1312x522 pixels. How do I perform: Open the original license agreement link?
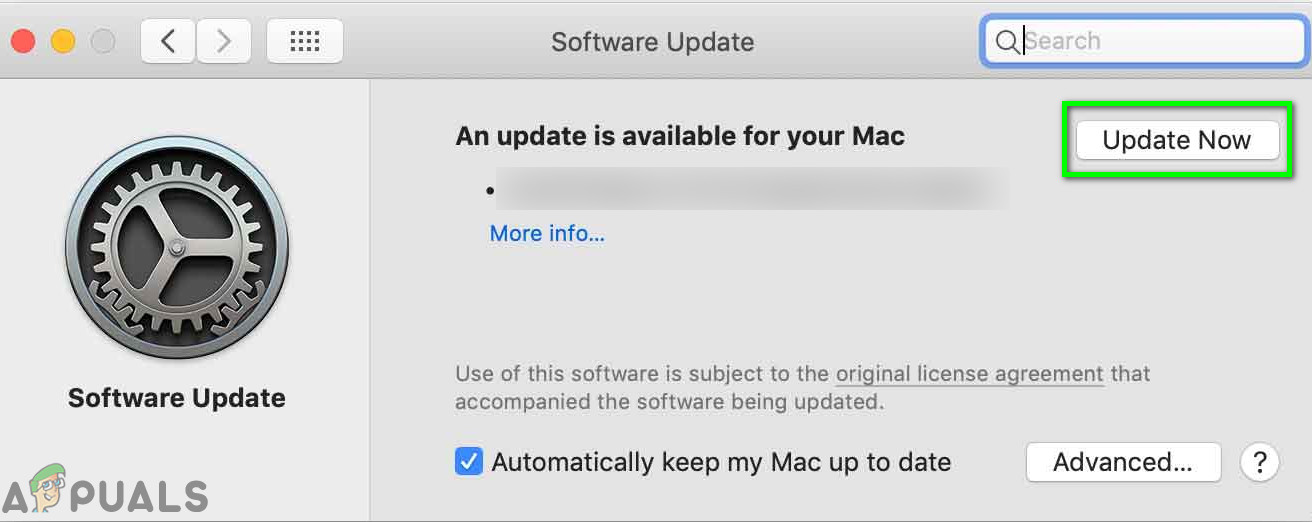tap(969, 374)
